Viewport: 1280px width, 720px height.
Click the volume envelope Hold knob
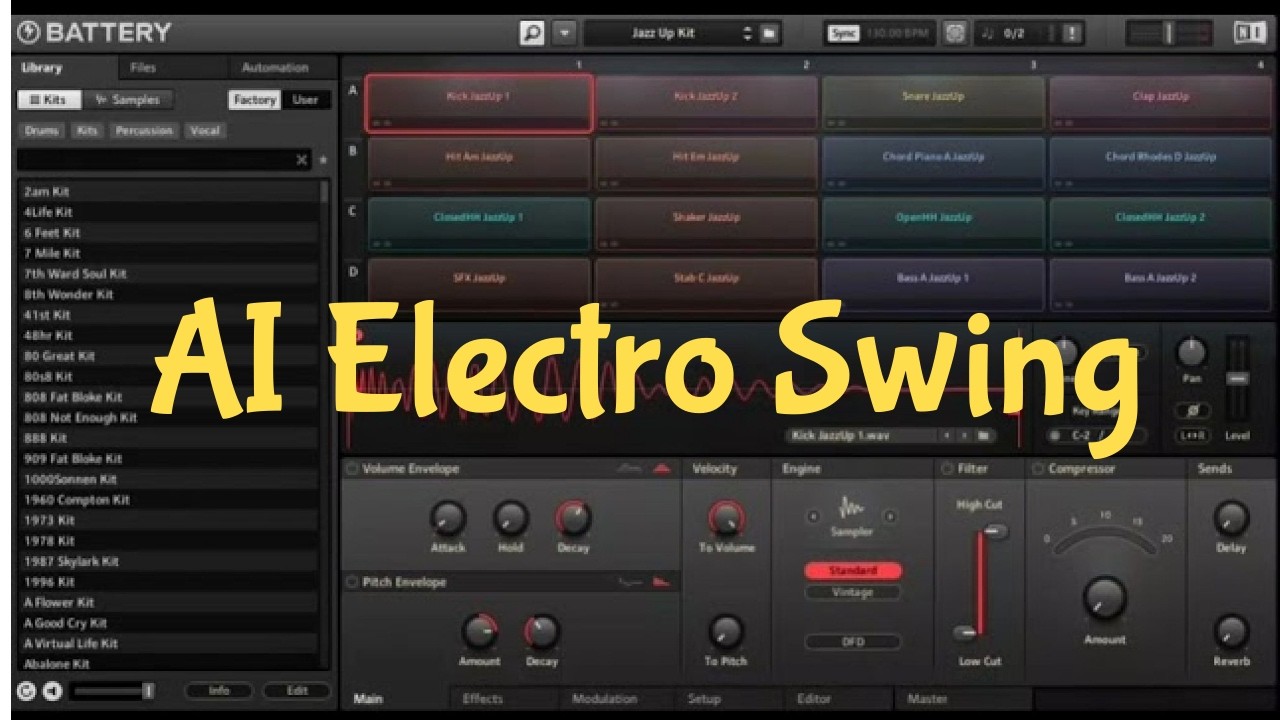pyautogui.click(x=511, y=518)
